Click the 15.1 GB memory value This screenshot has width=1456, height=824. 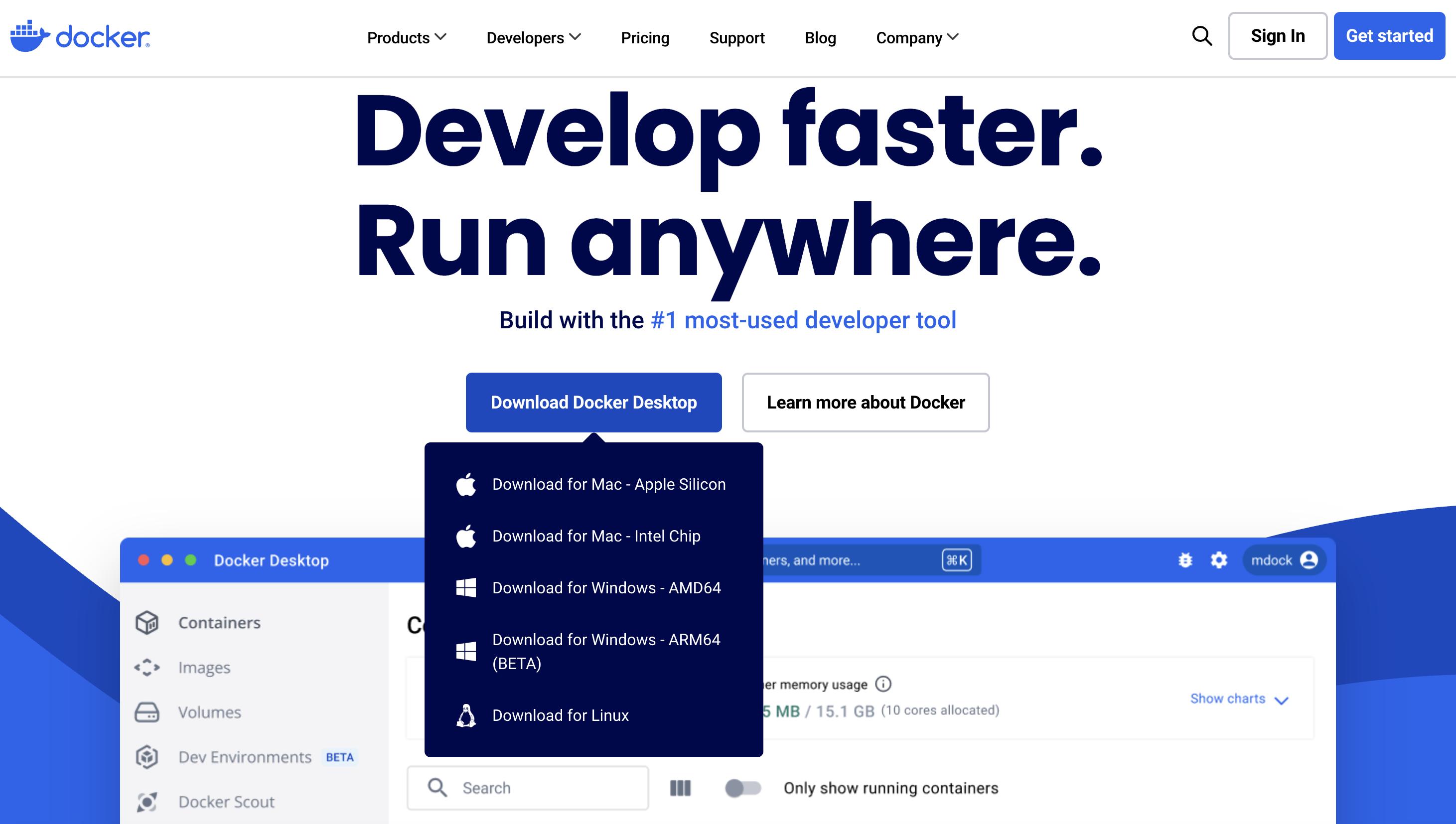pyautogui.click(x=845, y=711)
